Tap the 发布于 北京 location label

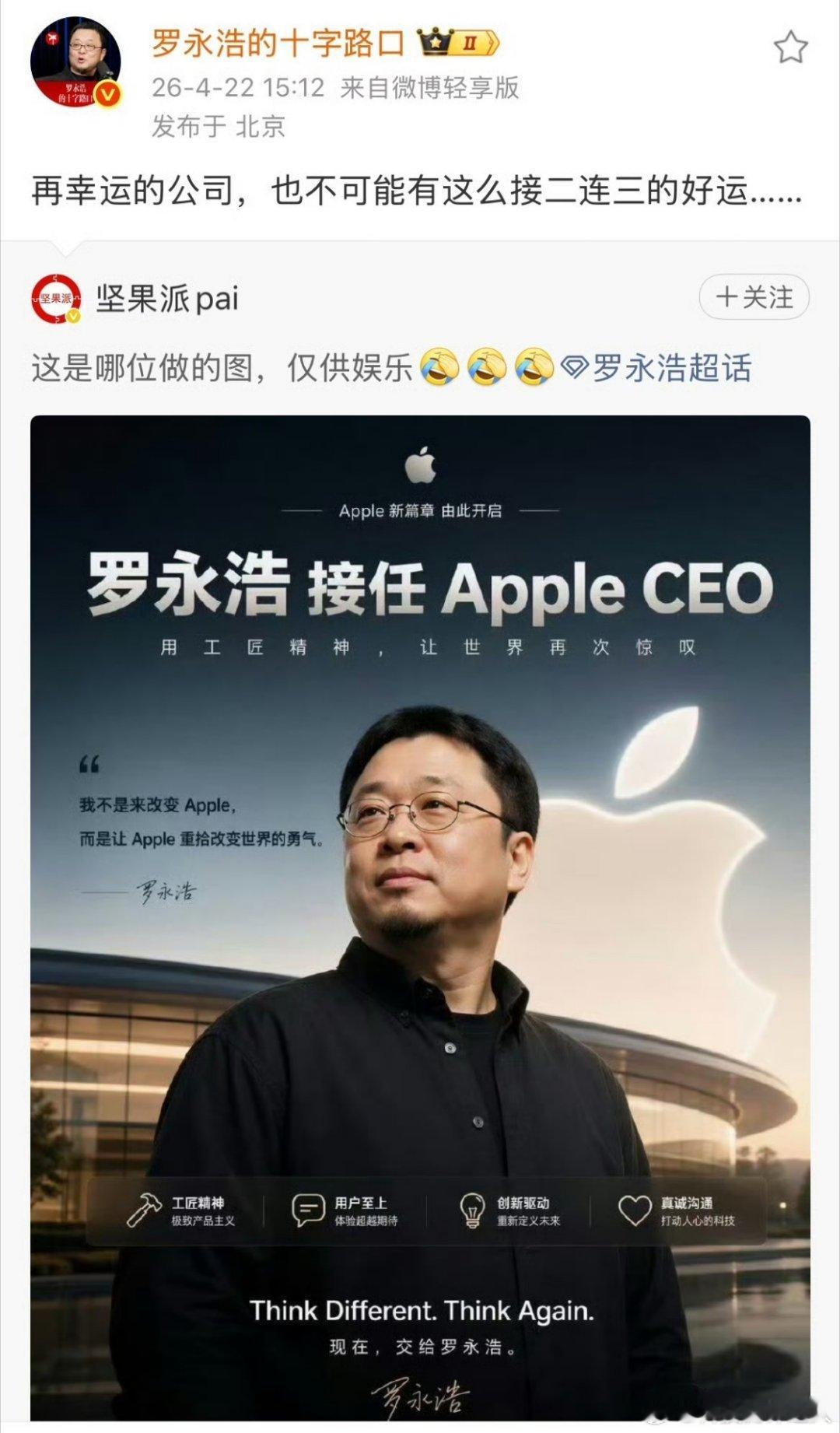[x=219, y=126]
